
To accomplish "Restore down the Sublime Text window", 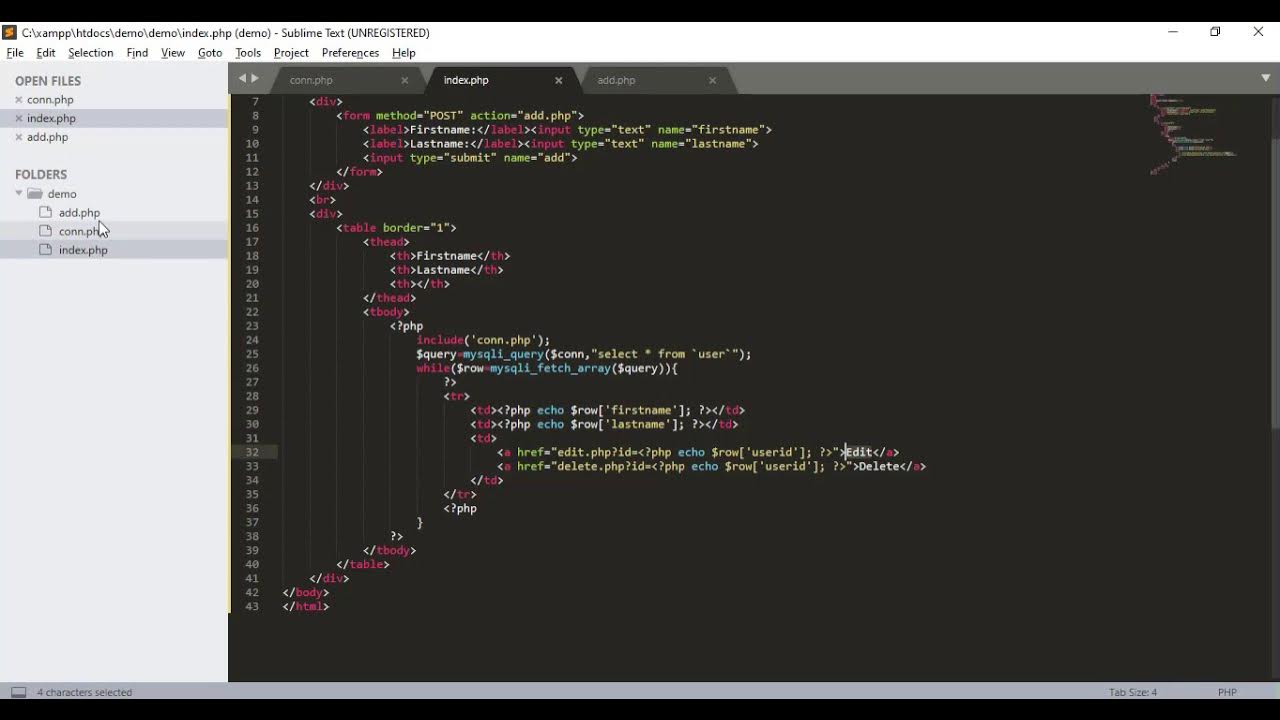I will click(x=1215, y=32).
